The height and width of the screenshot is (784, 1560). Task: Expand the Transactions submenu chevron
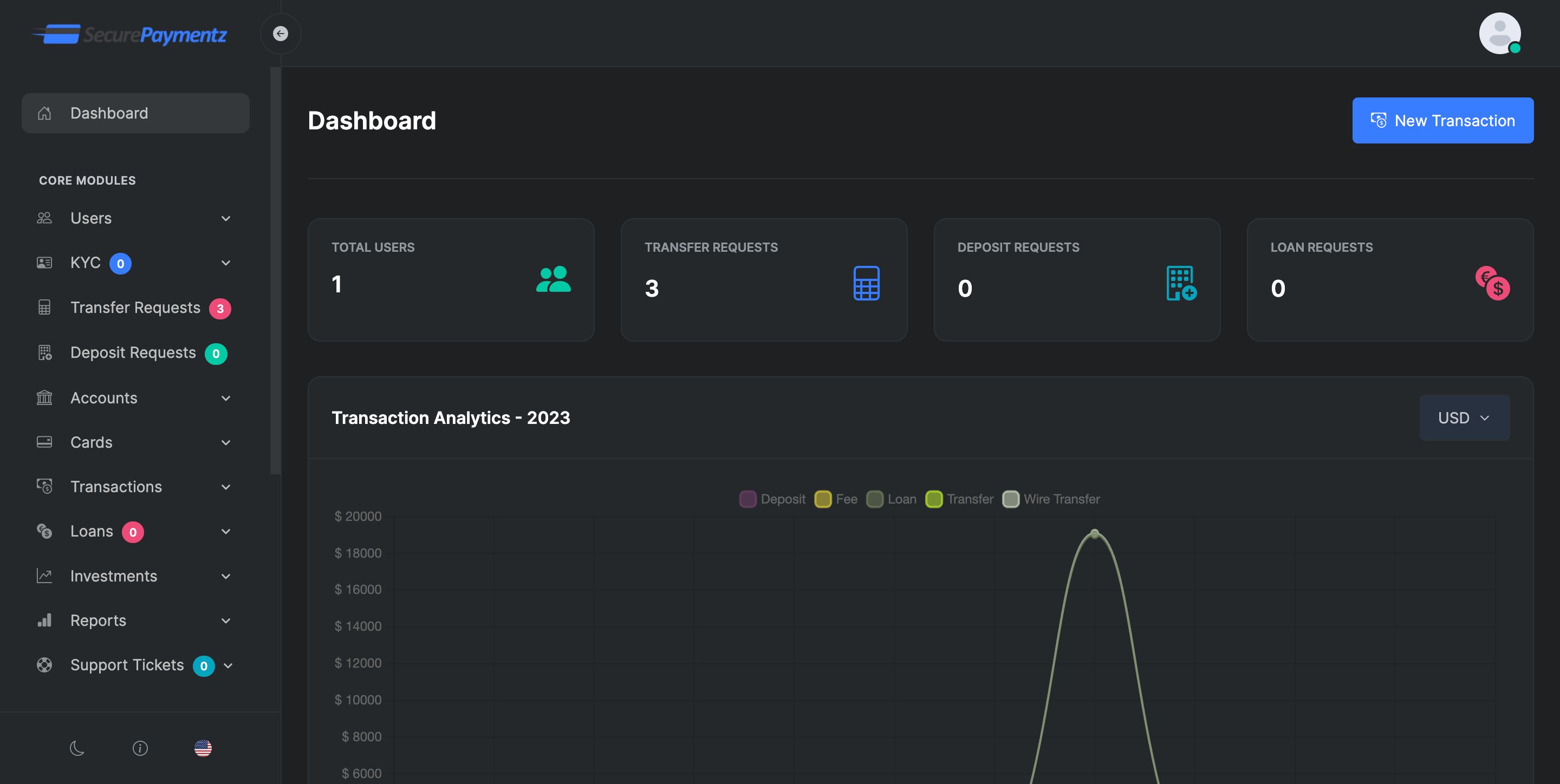coord(226,487)
